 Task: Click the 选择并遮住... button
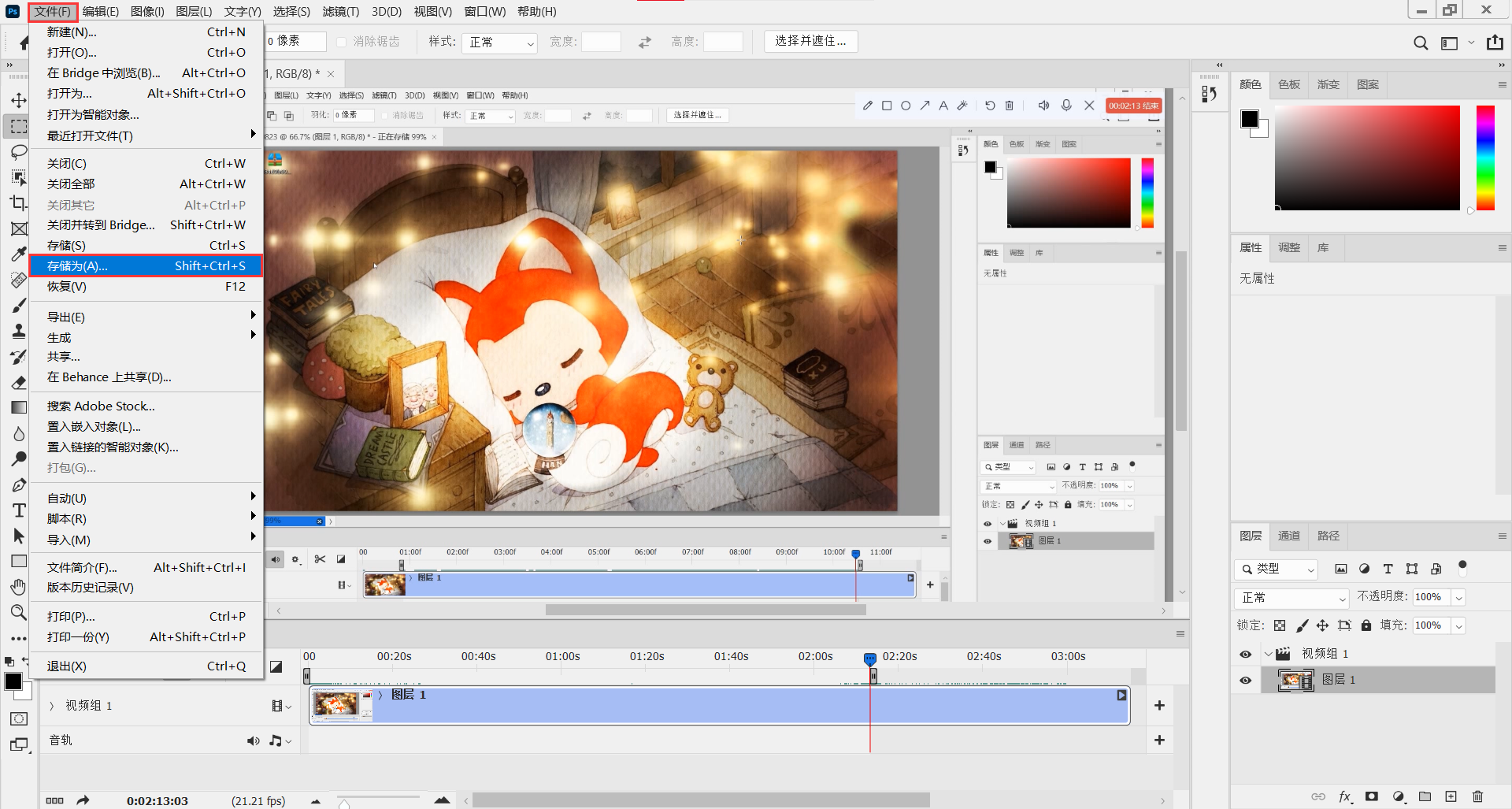click(x=810, y=42)
